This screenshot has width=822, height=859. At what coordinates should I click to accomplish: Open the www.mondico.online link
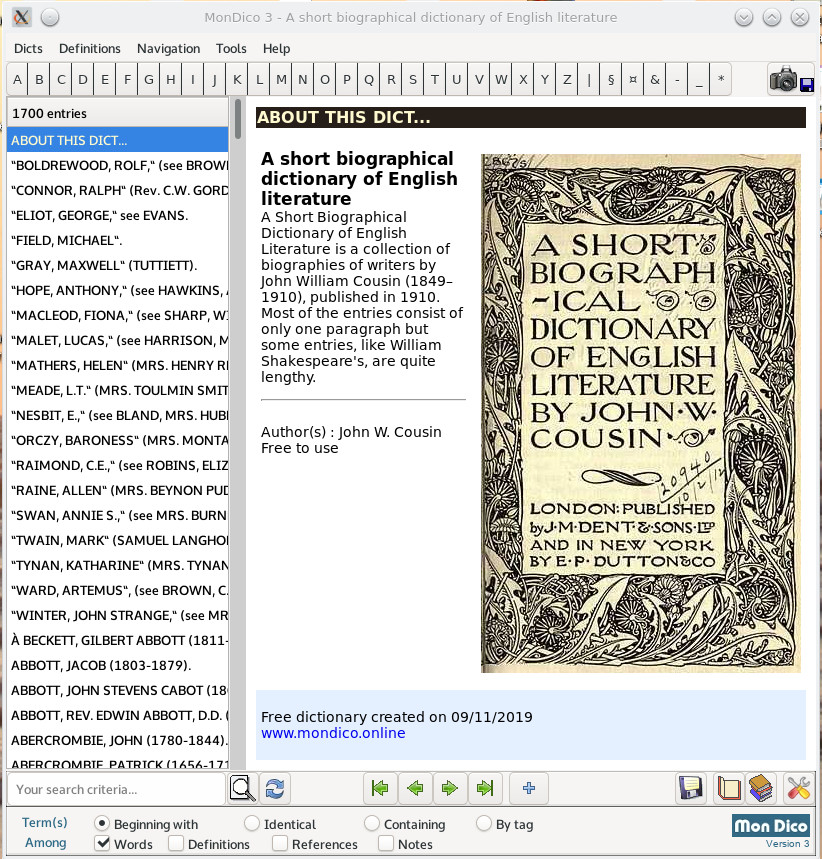(333, 733)
